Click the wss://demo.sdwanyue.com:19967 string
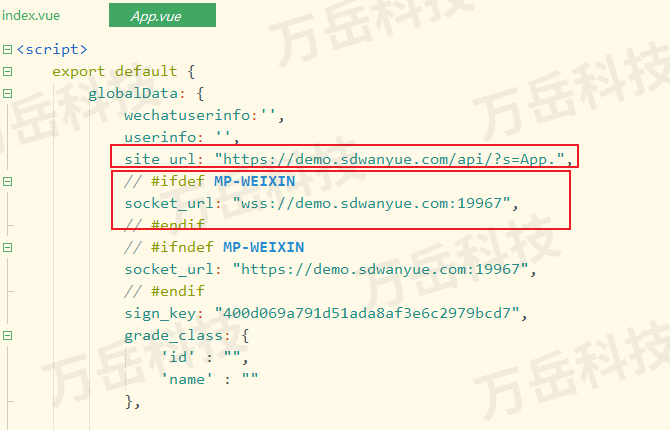Image resolution: width=670 pixels, height=430 pixels. (372, 203)
